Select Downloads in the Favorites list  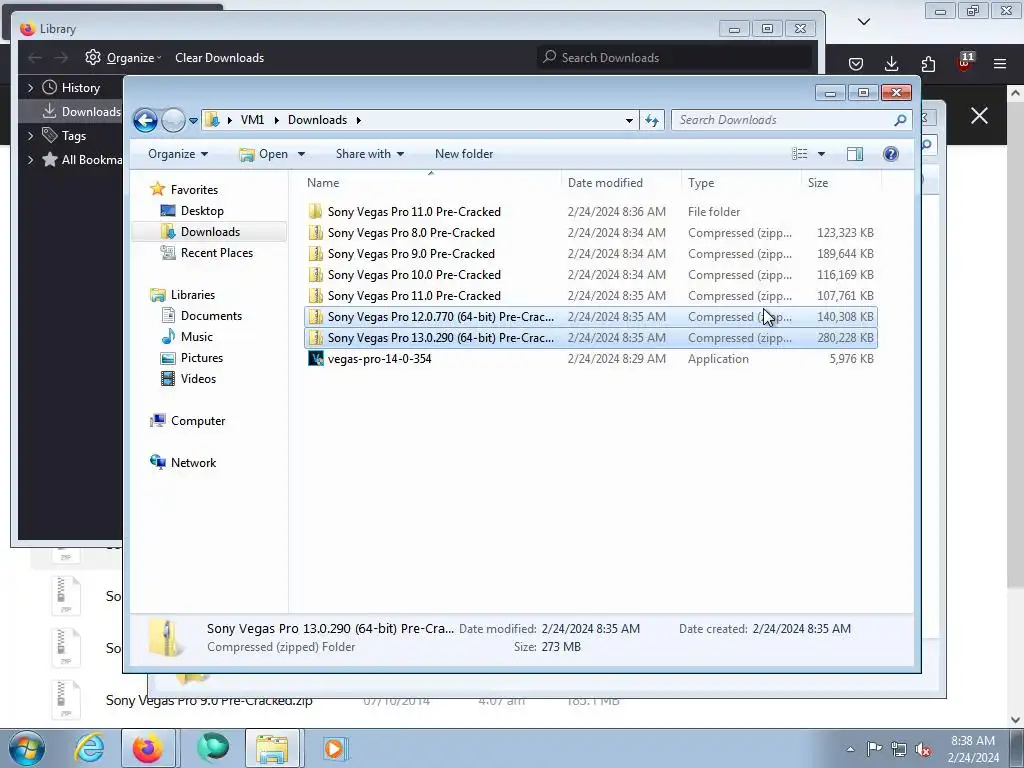pyautogui.click(x=210, y=232)
